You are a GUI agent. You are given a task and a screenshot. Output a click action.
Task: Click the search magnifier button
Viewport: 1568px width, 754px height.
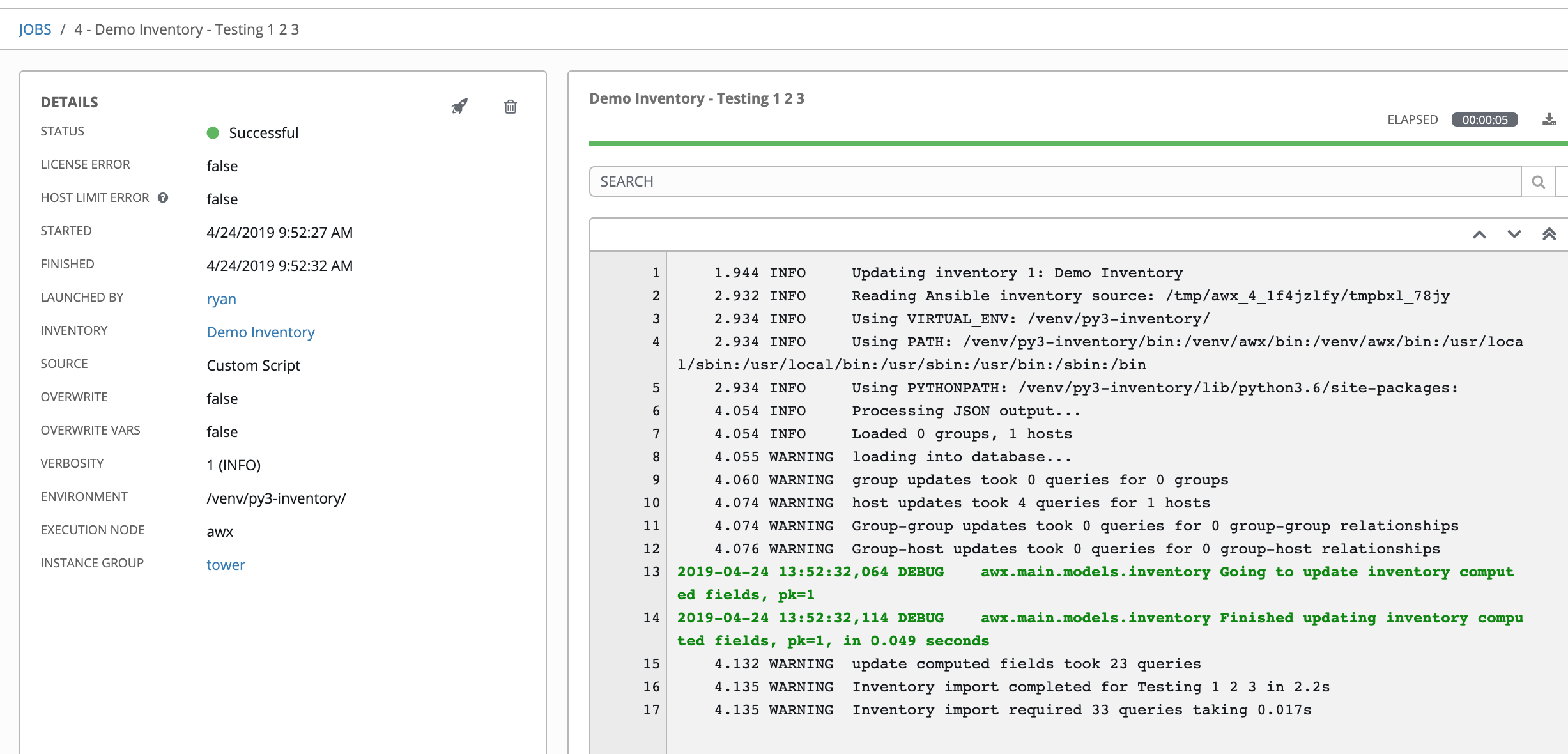(1538, 182)
